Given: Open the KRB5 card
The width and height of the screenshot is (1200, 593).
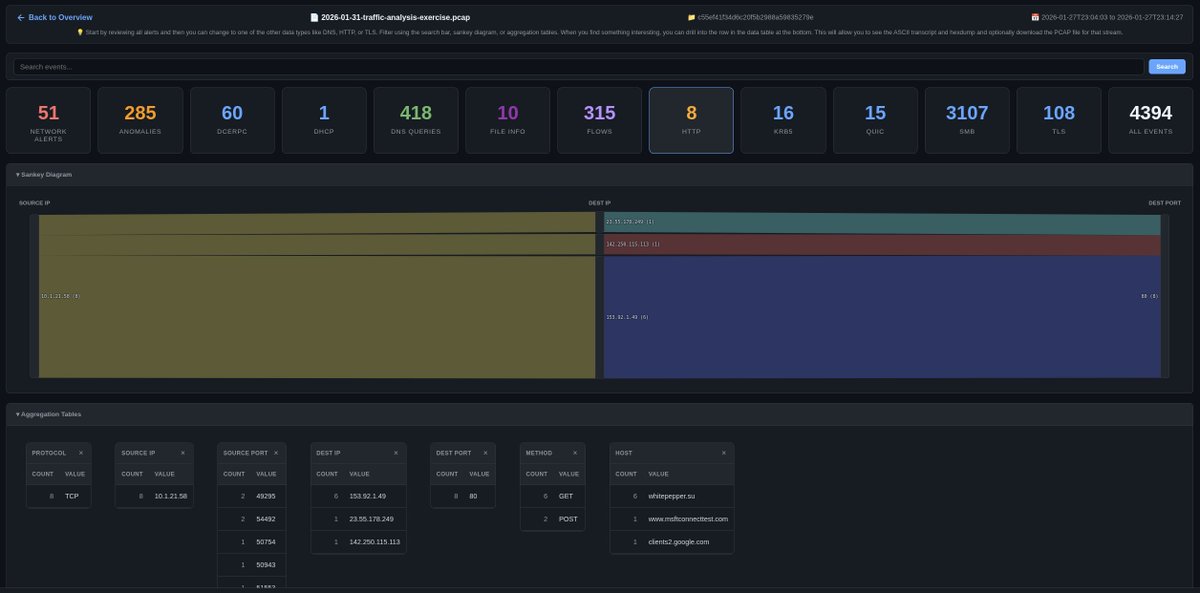Looking at the screenshot, I should [783, 120].
